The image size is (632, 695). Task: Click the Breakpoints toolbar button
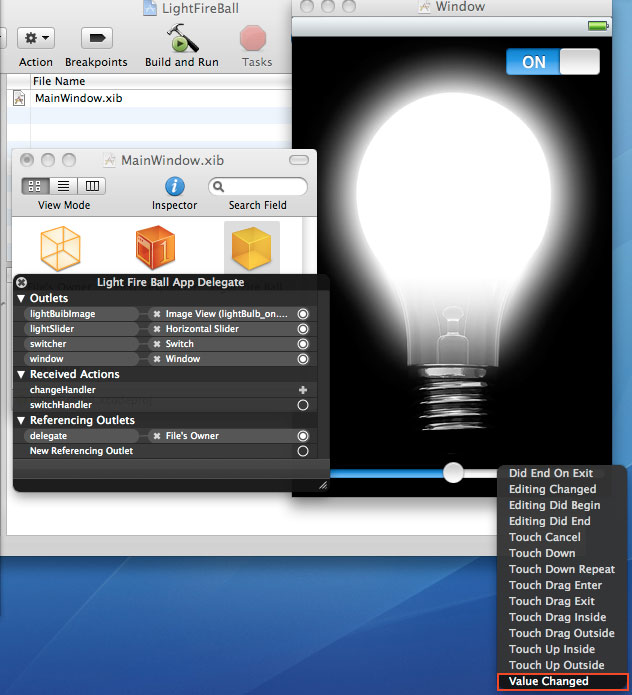(x=97, y=38)
